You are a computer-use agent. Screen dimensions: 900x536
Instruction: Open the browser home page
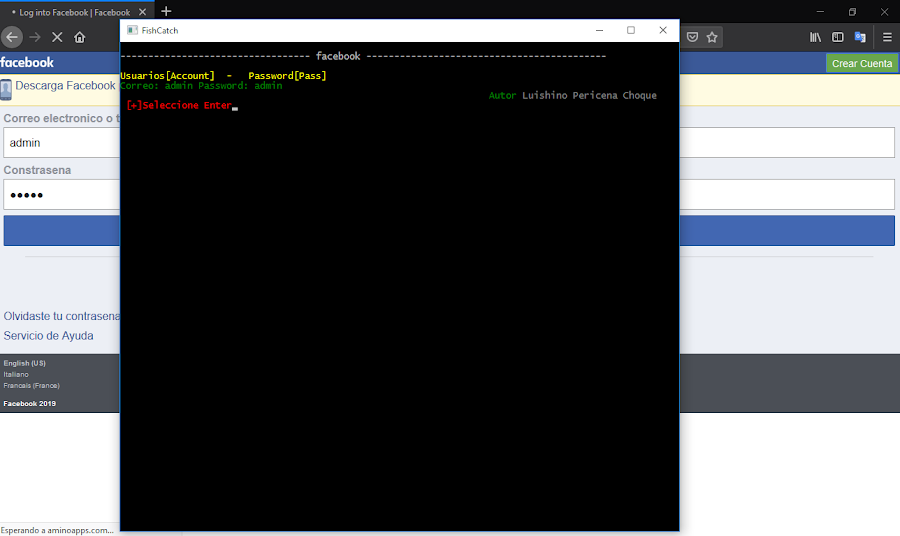tap(79, 37)
